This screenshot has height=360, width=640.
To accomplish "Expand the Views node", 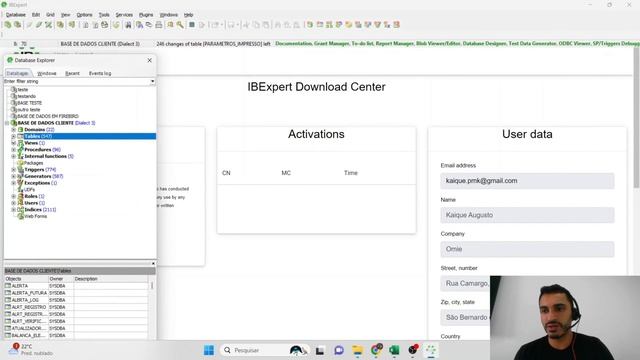I will point(13,143).
